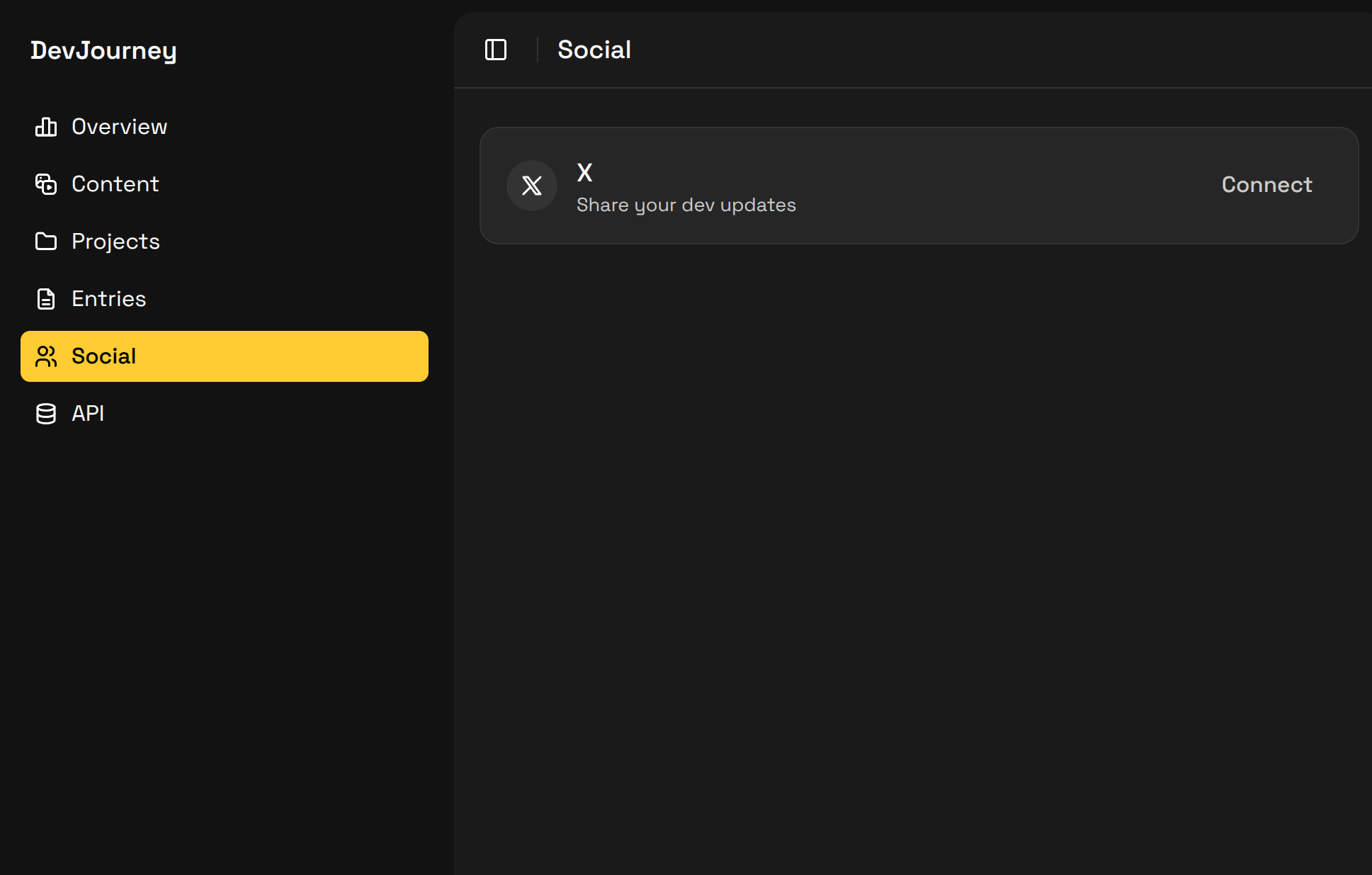1372x875 pixels.
Task: Open the Overview menu item
Action: pos(225,127)
